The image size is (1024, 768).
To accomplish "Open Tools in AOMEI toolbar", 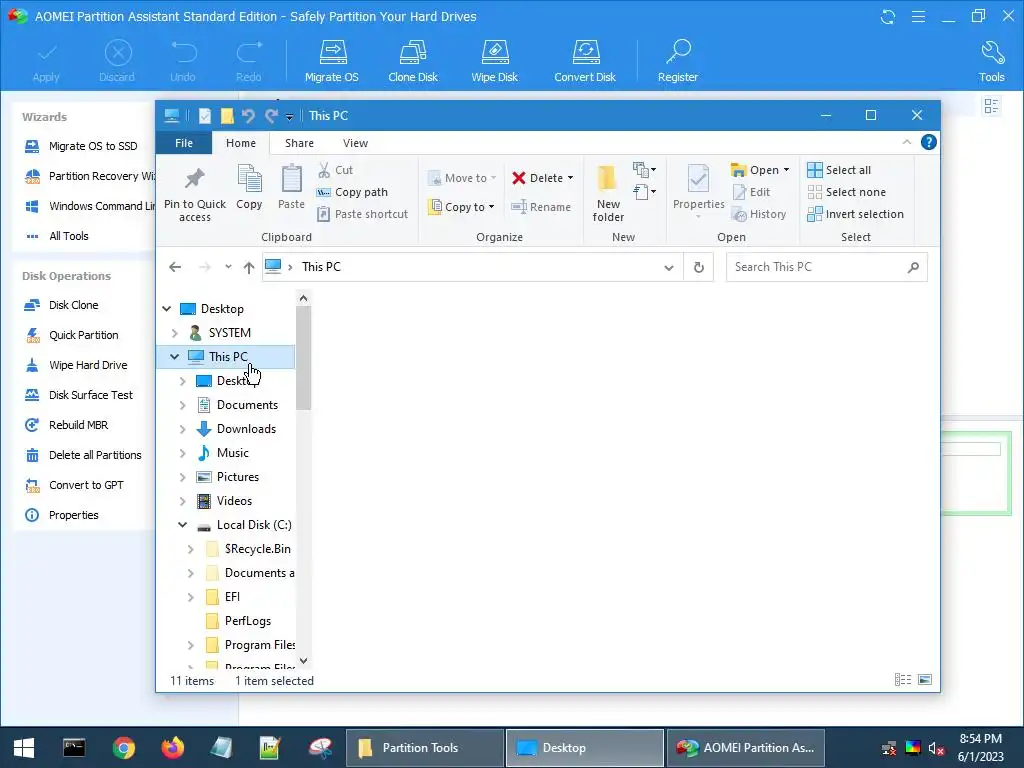I will click(991, 61).
